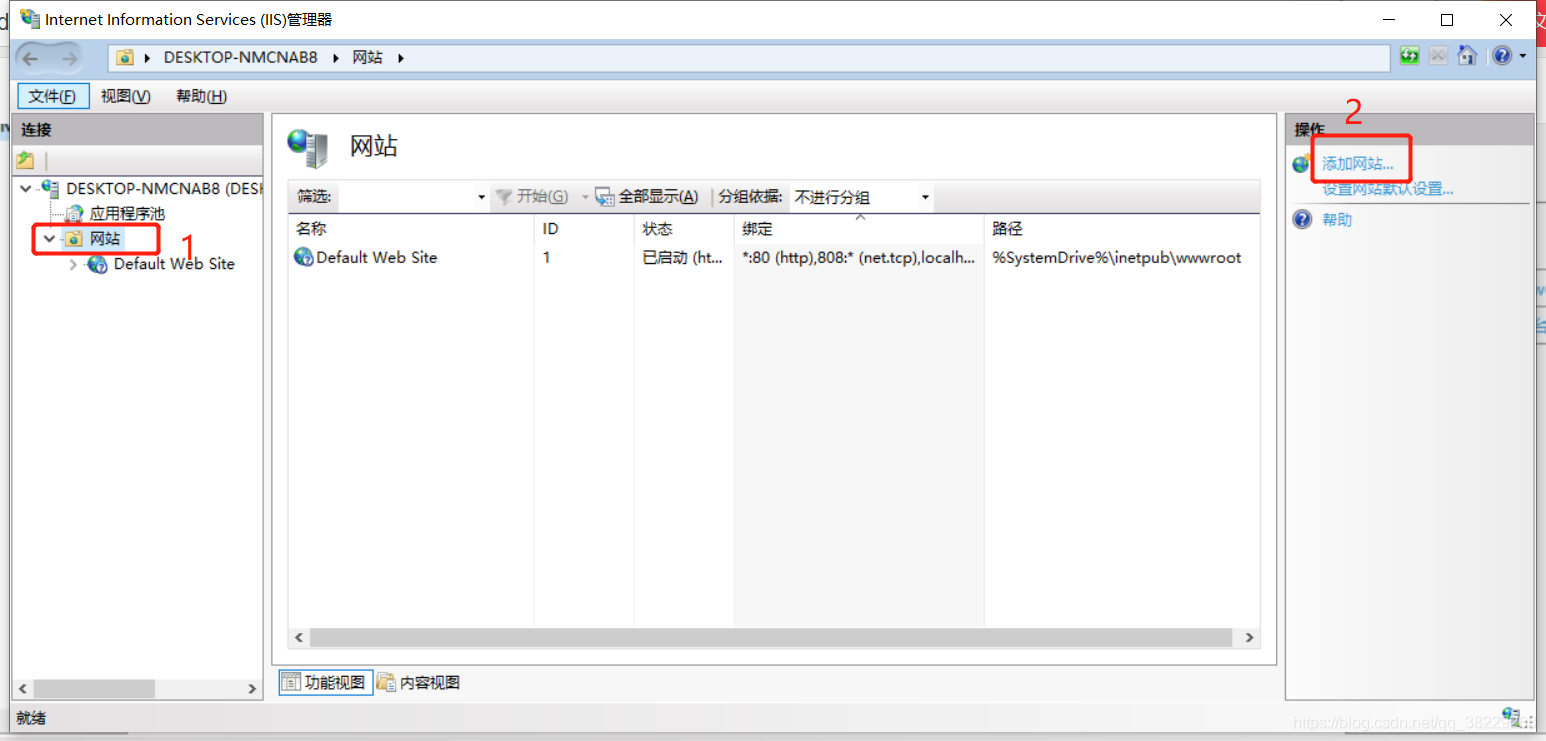1546x741 pixels.
Task: Click the 网站 folder icon in tree
Action: coord(74,238)
